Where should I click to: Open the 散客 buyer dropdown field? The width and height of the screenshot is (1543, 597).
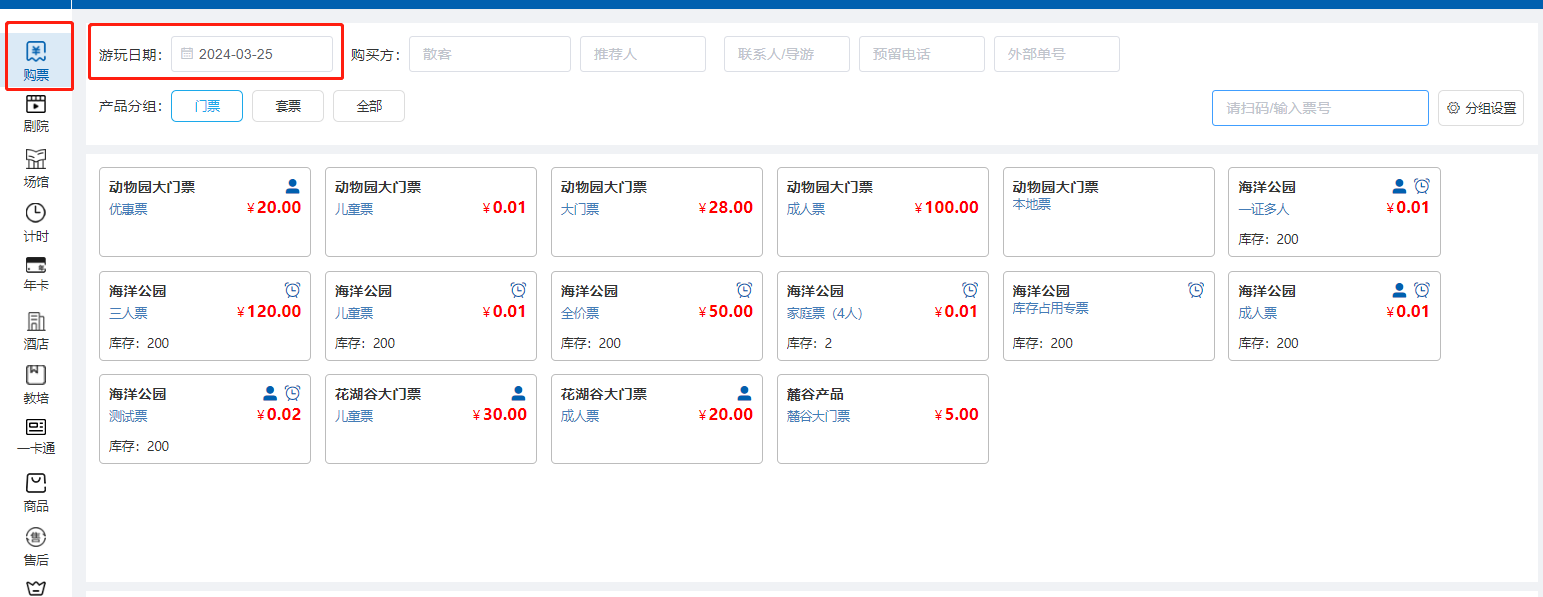click(x=489, y=54)
